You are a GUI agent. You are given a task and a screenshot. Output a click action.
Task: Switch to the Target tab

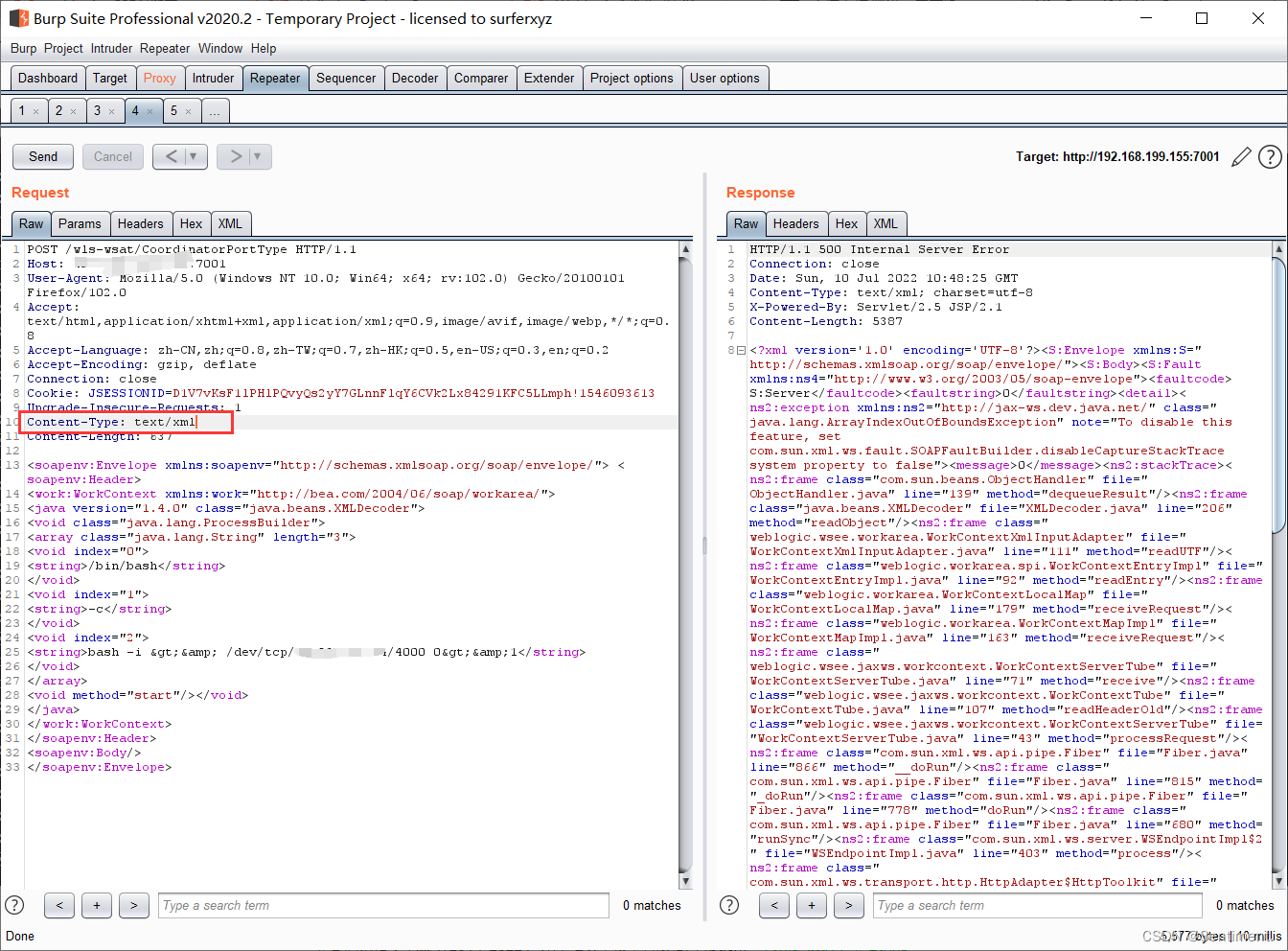click(110, 79)
